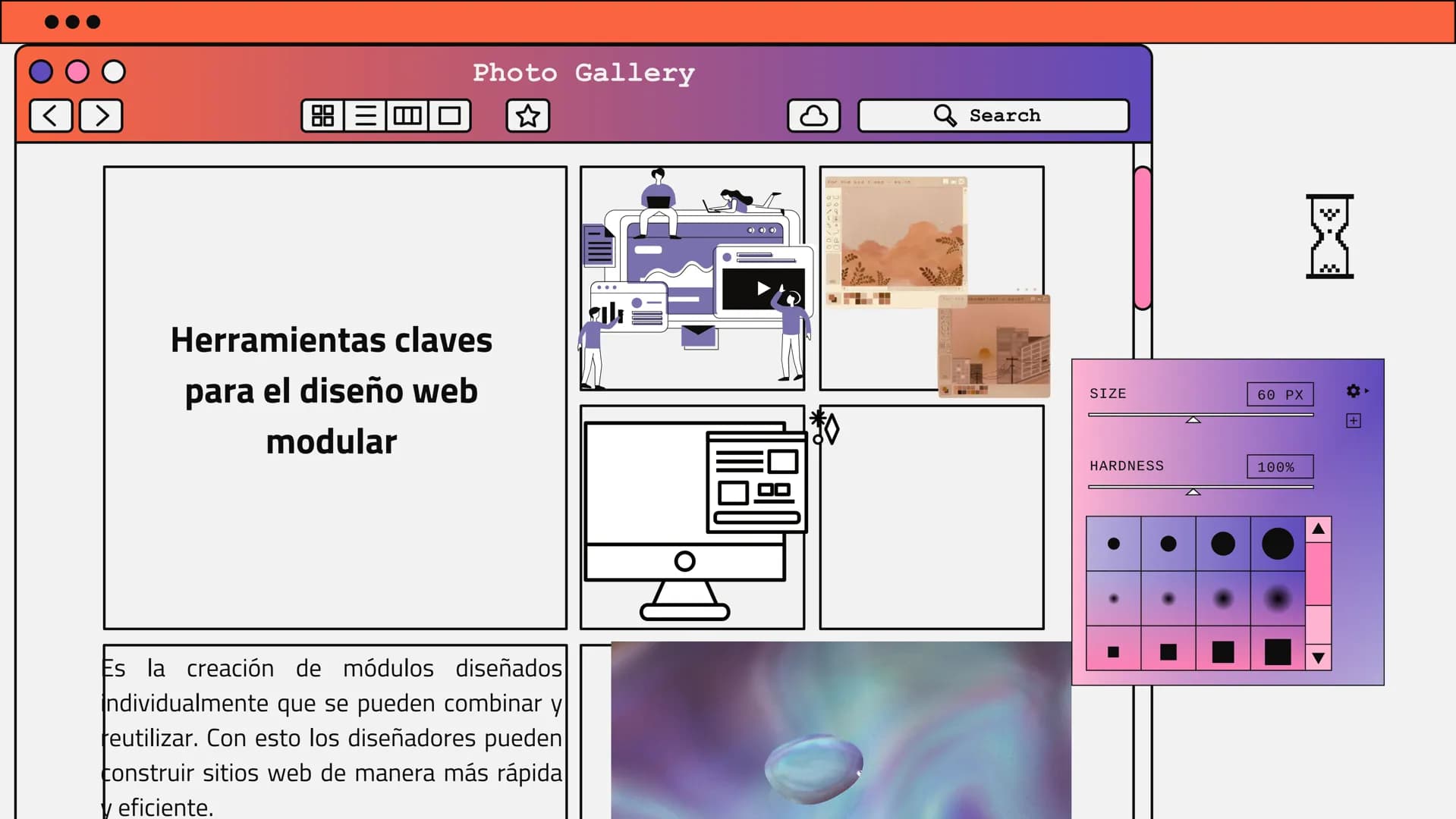Select the smallest hard round brush
Viewport: 1456px width, 819px height.
(1114, 544)
